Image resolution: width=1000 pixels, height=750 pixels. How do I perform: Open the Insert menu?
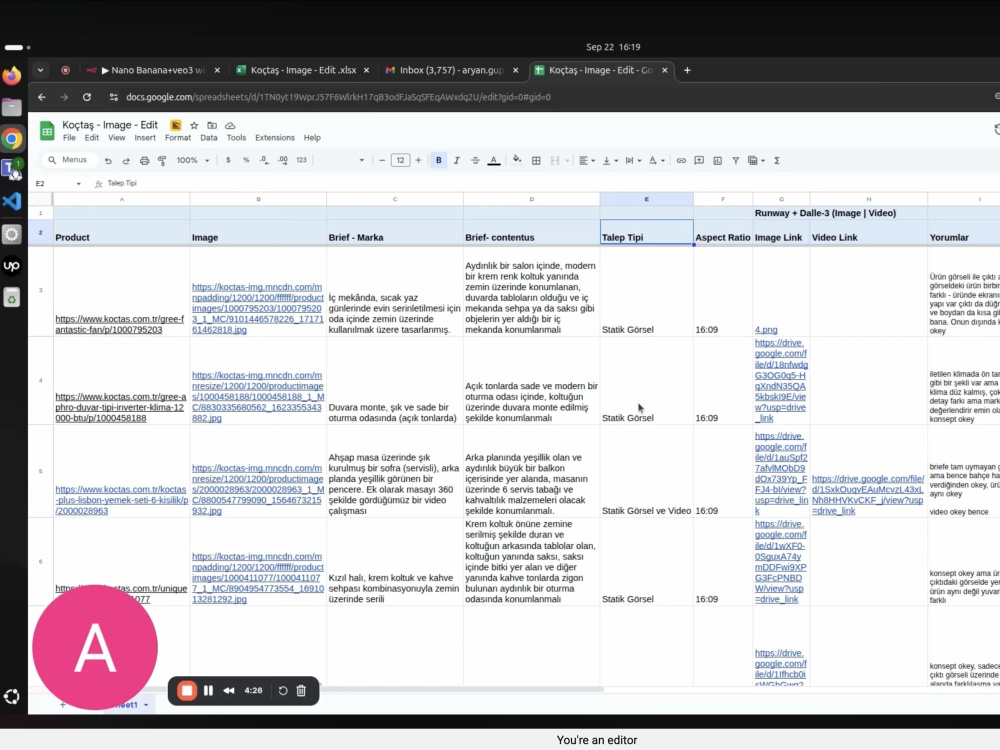[145, 138]
